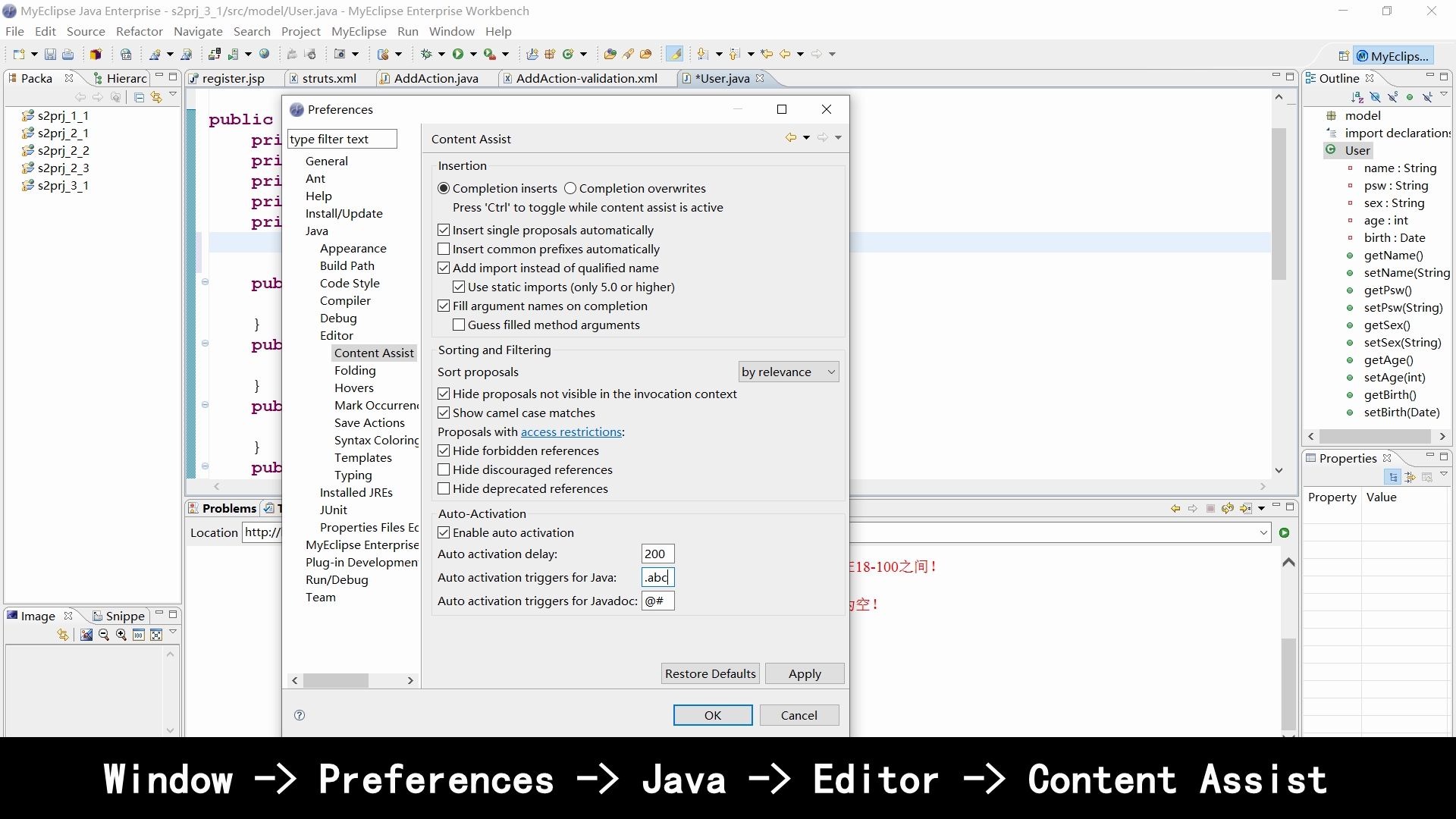This screenshot has width=1456, height=819.
Task: Disable Guess filled method arguments checkbox
Action: 459,324
